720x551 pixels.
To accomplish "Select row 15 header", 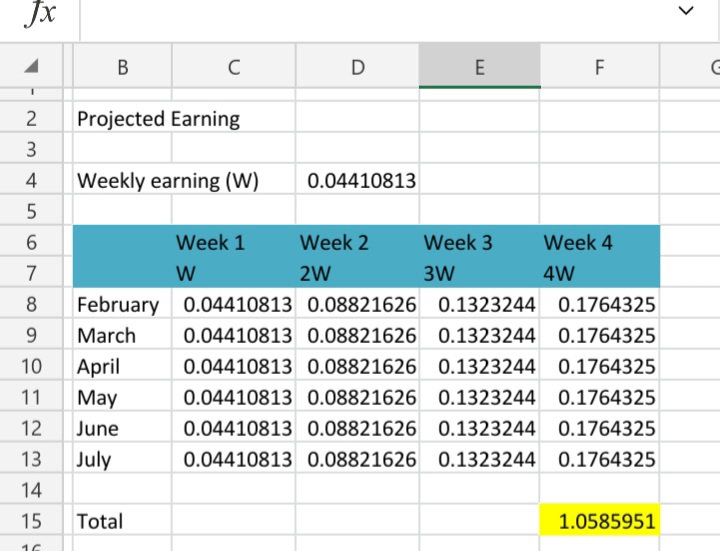I will coord(31,521).
